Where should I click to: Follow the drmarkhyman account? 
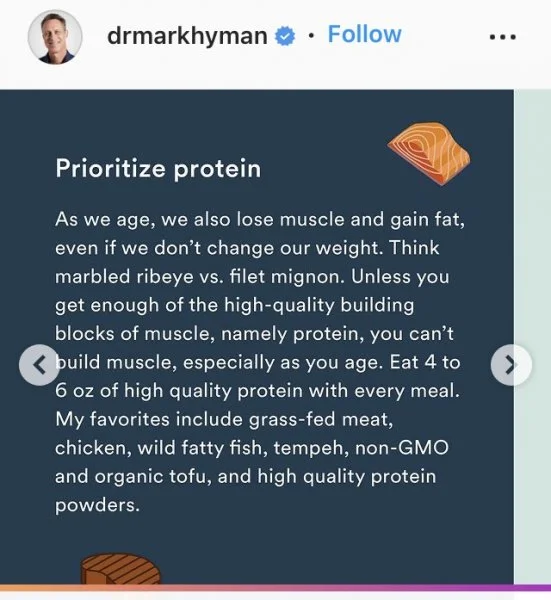[364, 34]
